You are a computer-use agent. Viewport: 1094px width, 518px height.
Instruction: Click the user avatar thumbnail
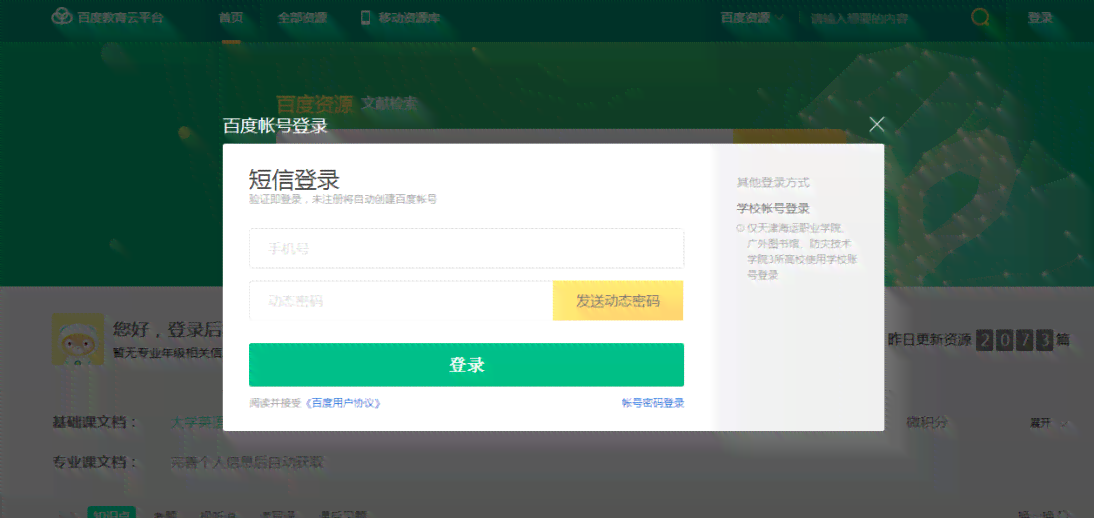[77, 339]
